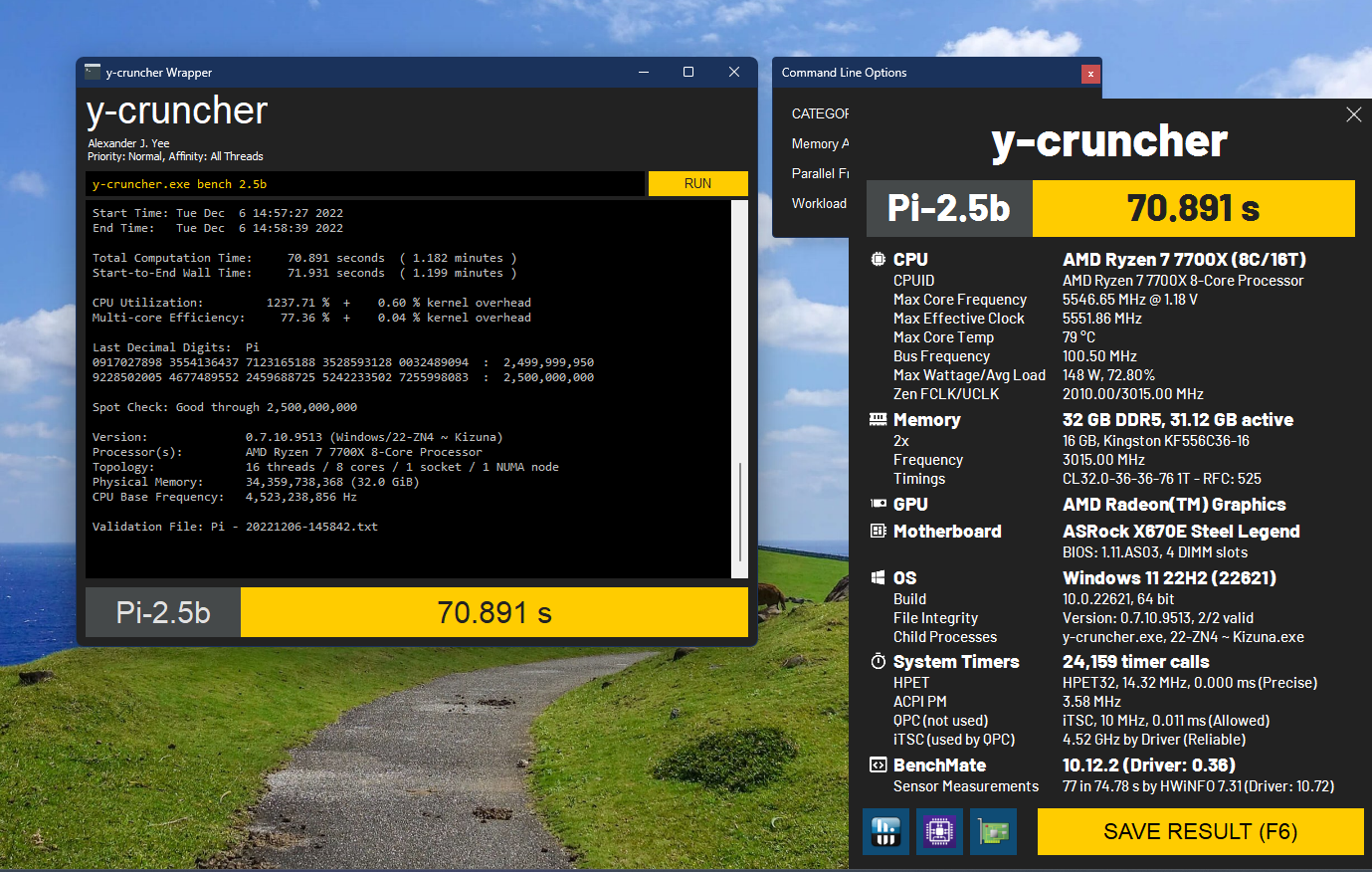
Task: Click the 24,159 timer calls heading
Action: [1136, 661]
